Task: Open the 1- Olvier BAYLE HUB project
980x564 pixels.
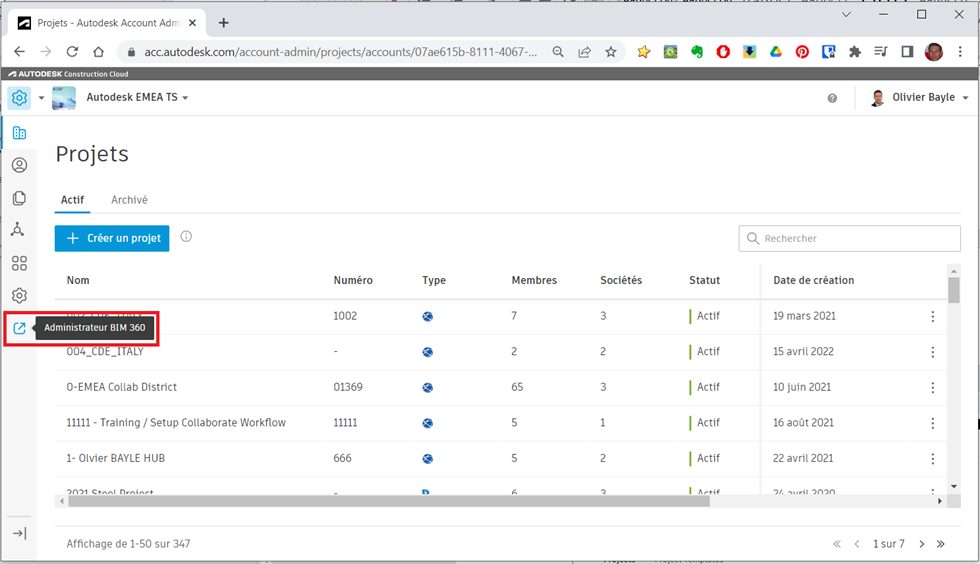Action: (x=116, y=458)
